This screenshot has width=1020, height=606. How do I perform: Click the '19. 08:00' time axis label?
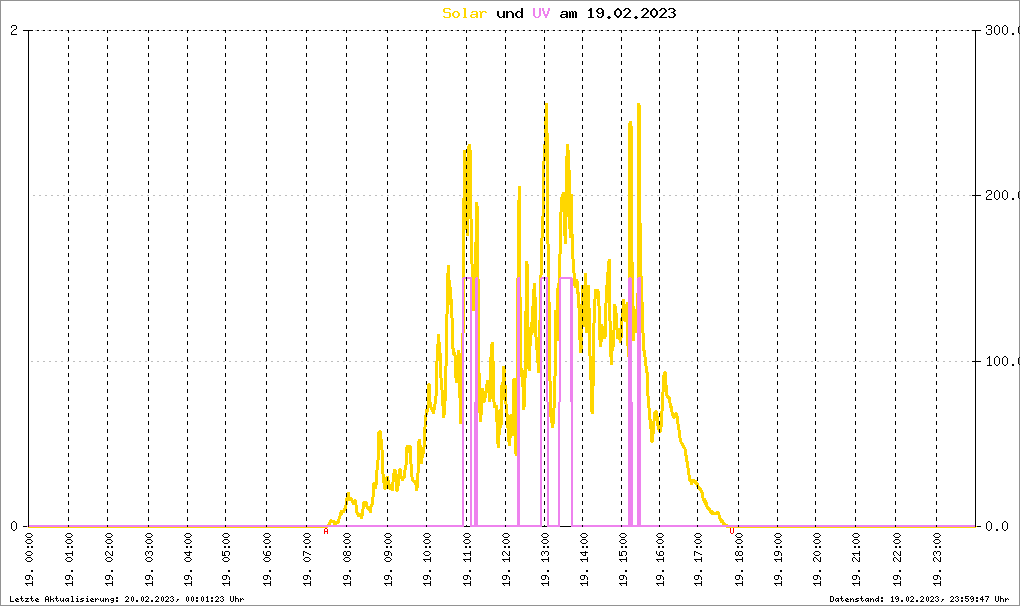[347, 559]
